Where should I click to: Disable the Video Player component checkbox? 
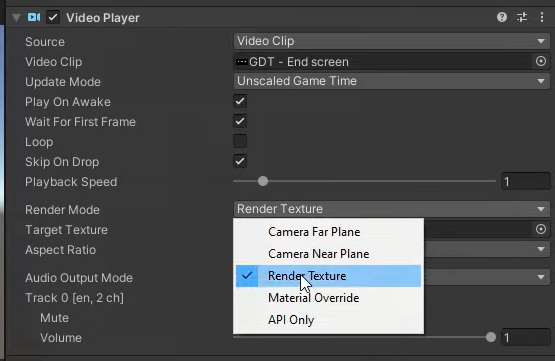point(53,17)
